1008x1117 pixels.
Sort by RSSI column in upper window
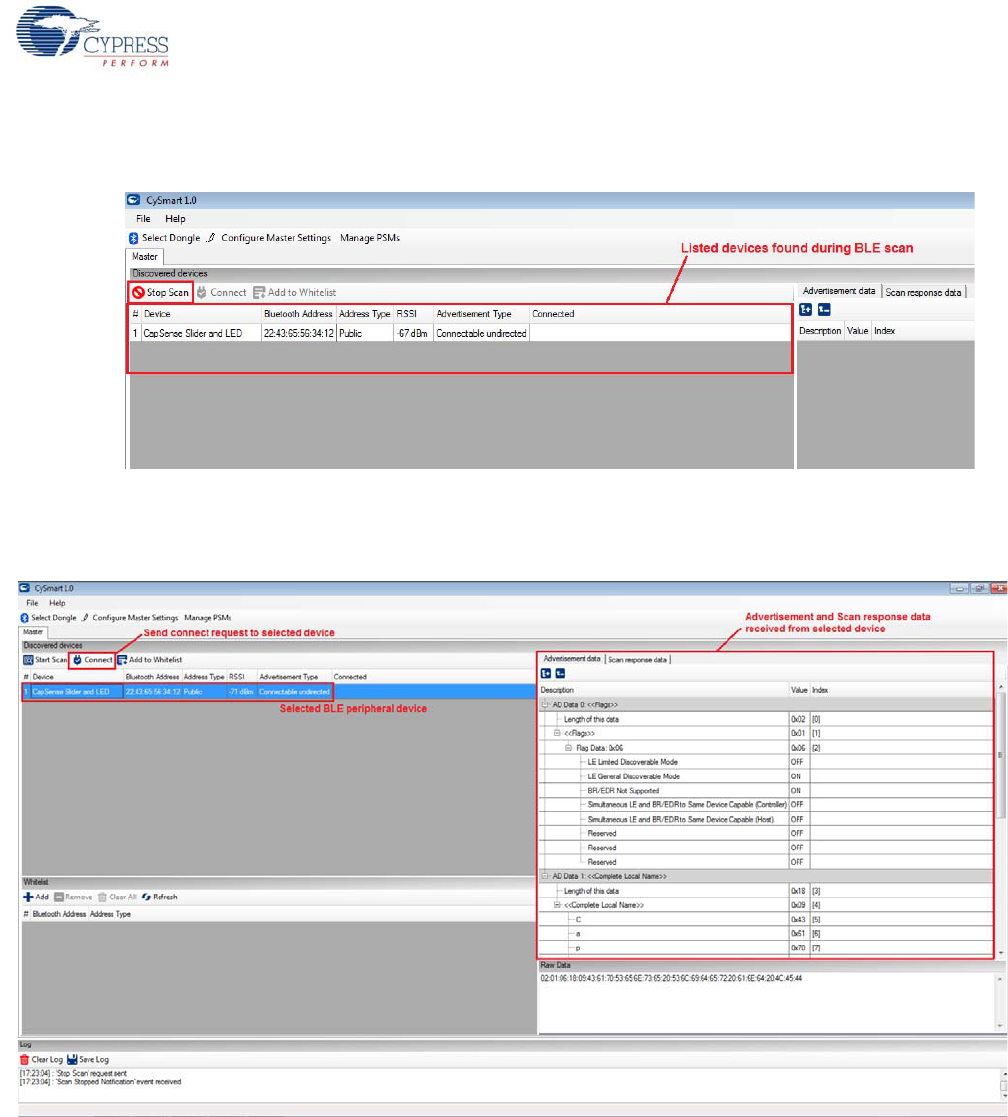coord(412,313)
